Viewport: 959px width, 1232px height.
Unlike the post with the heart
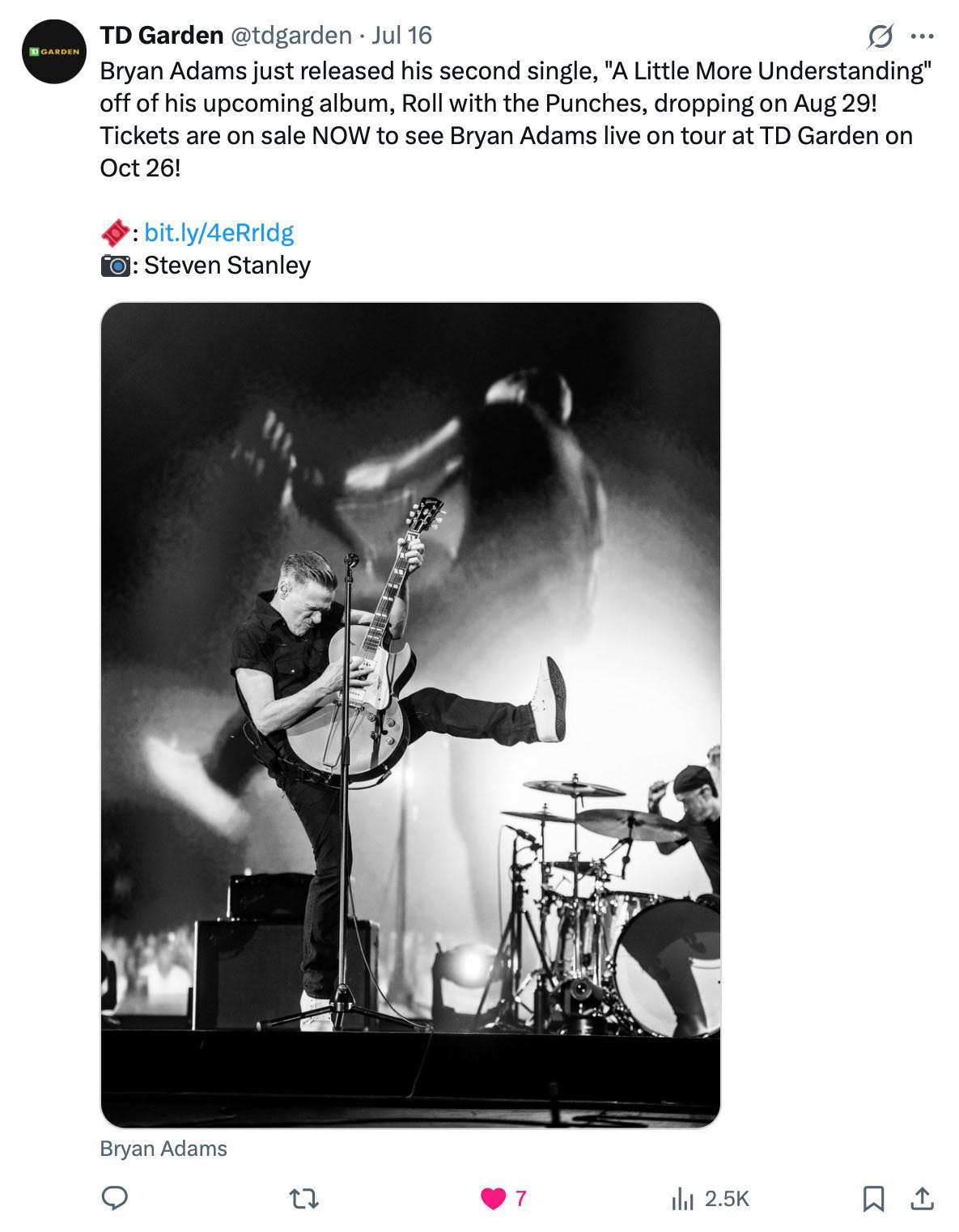pos(493,1198)
